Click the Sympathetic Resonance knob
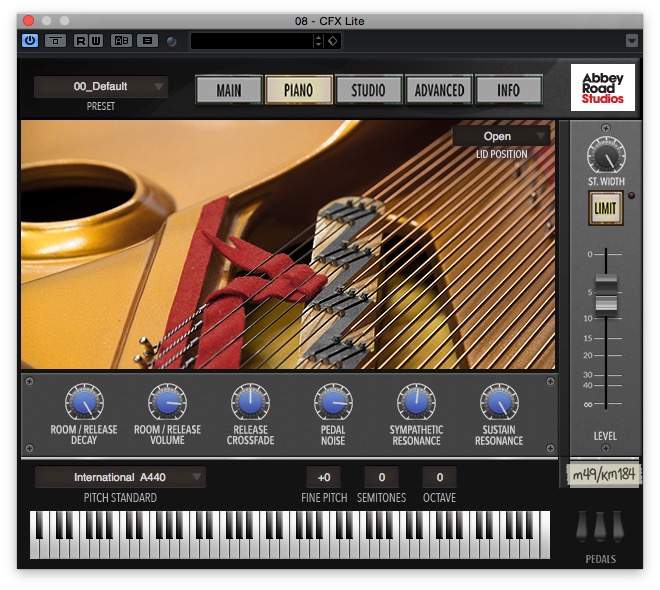 [416, 402]
